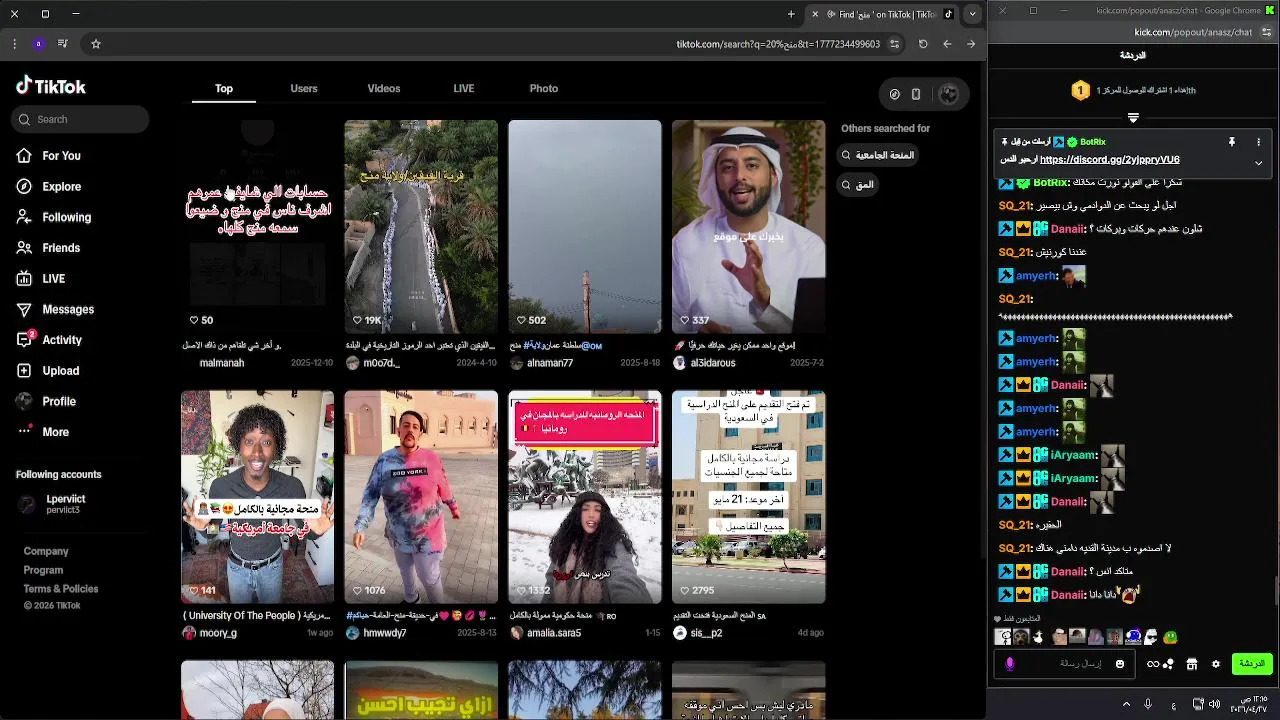Open m0o7d_ user profile link
Image resolution: width=1280 pixels, height=720 pixels.
click(x=381, y=363)
